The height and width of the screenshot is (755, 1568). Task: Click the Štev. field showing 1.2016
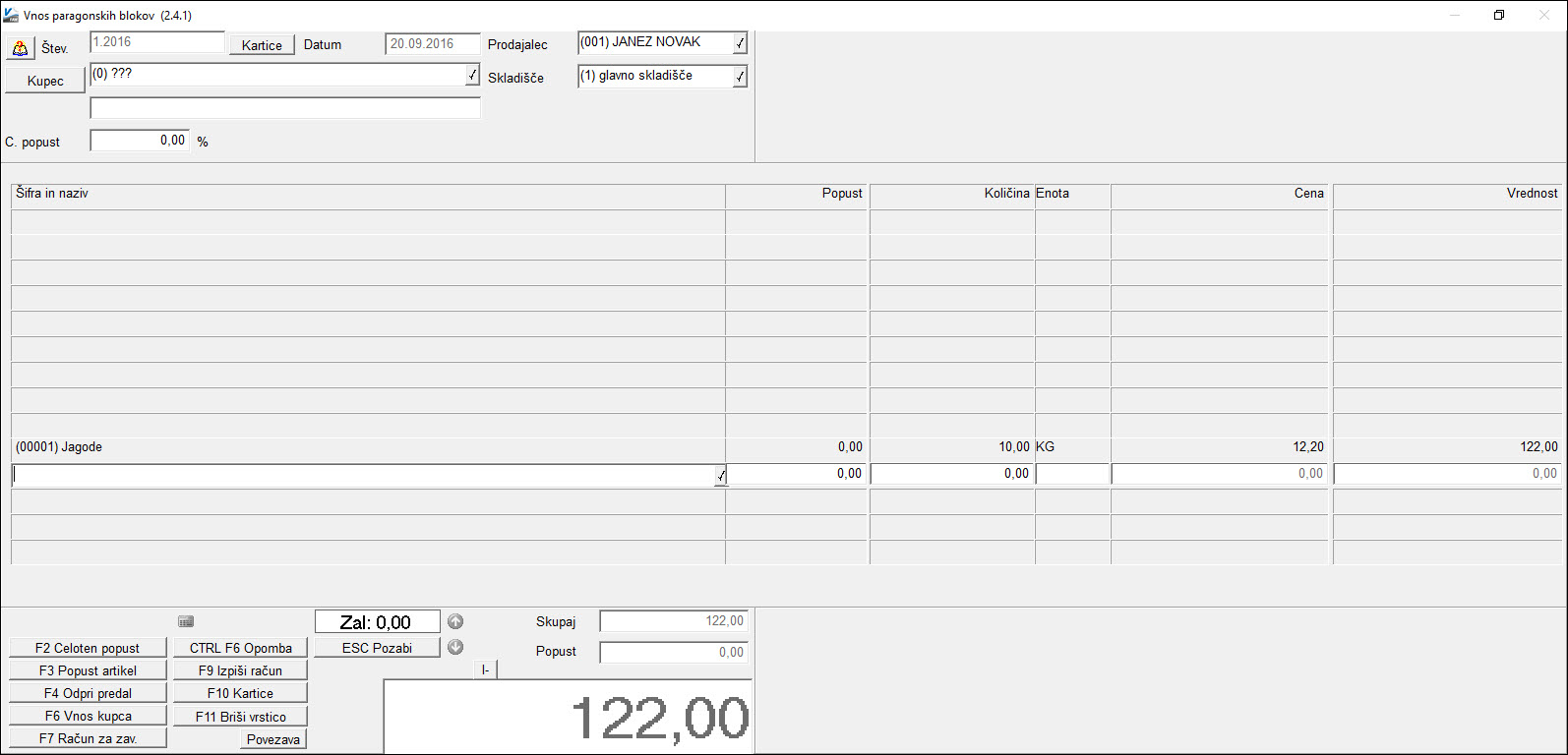[x=157, y=42]
